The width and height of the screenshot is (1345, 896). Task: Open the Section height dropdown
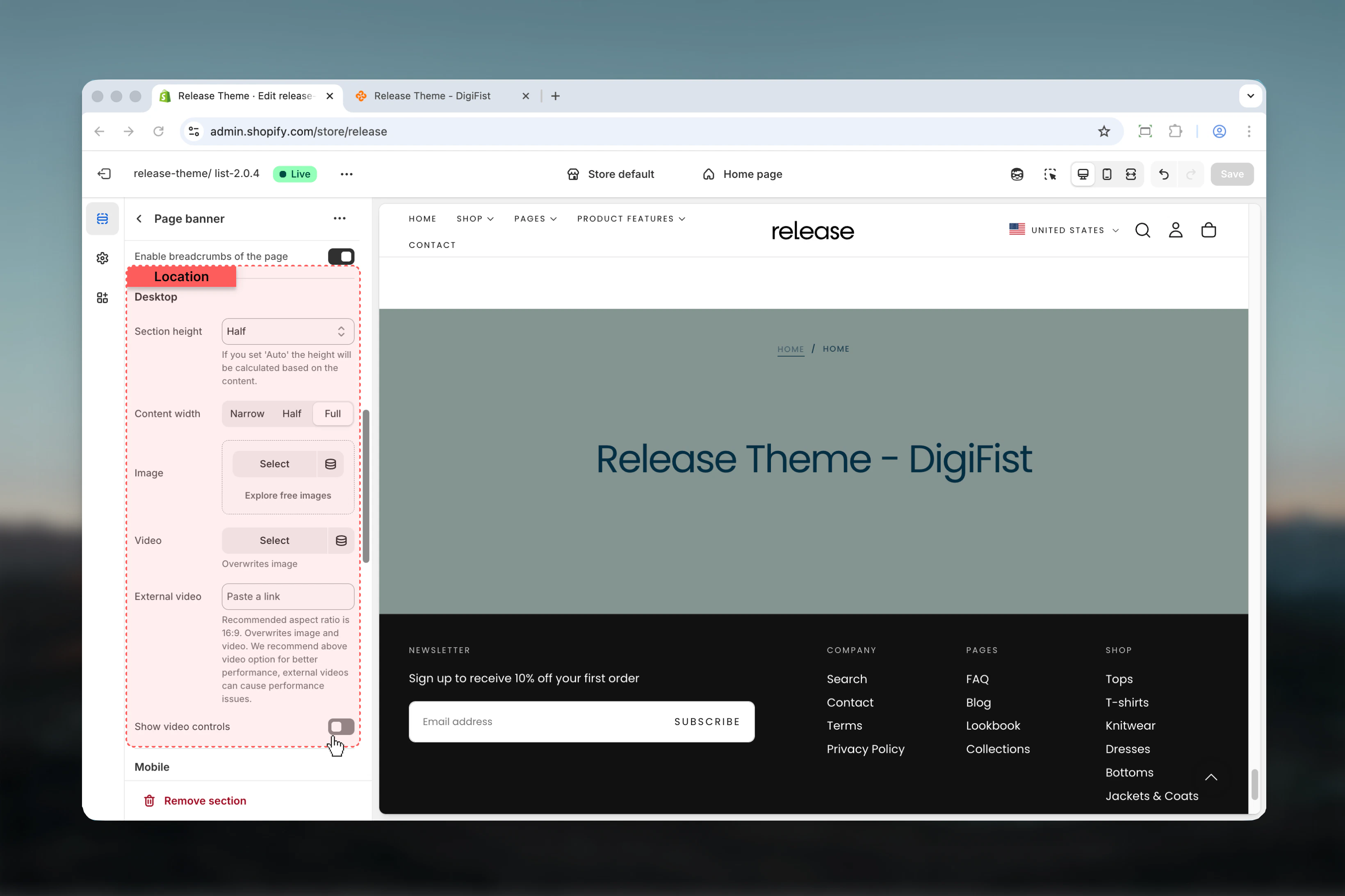[287, 332]
